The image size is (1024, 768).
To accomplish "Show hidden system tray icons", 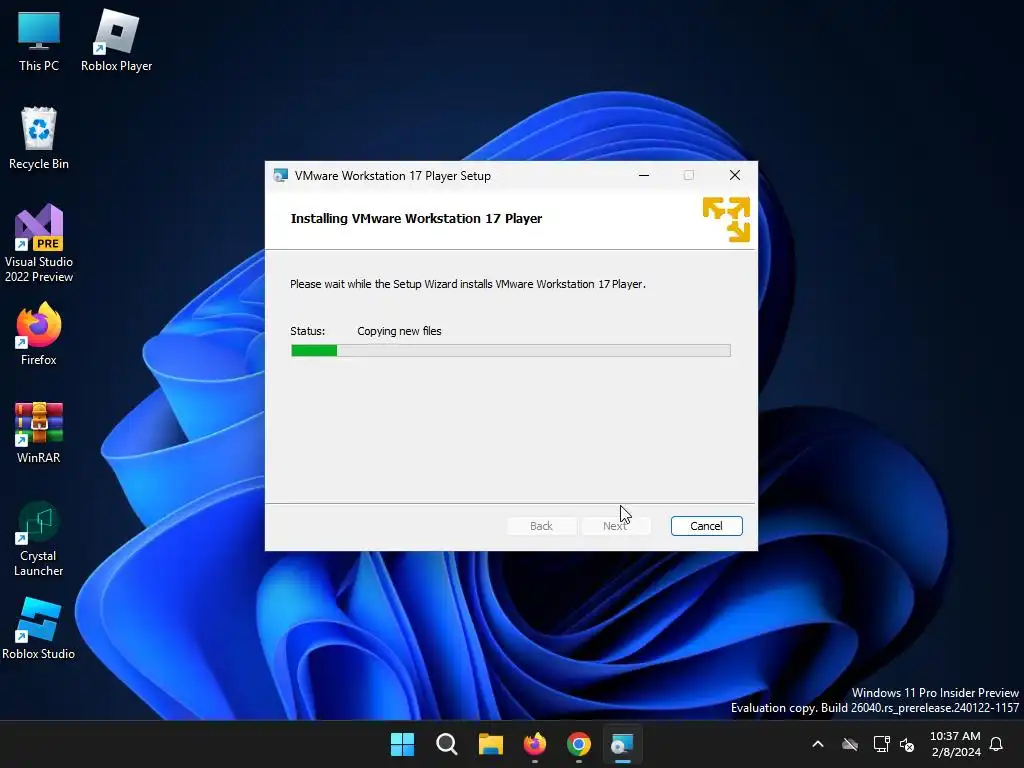I will [818, 744].
